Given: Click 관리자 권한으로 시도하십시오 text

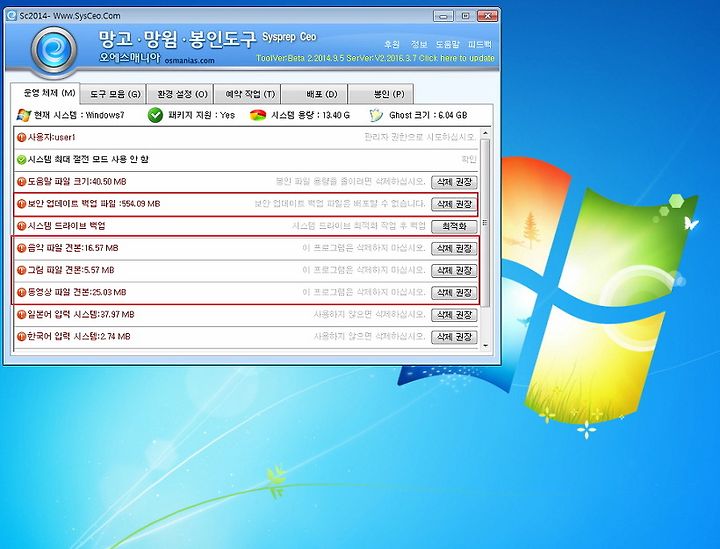Looking at the screenshot, I should pyautogui.click(x=420, y=137).
